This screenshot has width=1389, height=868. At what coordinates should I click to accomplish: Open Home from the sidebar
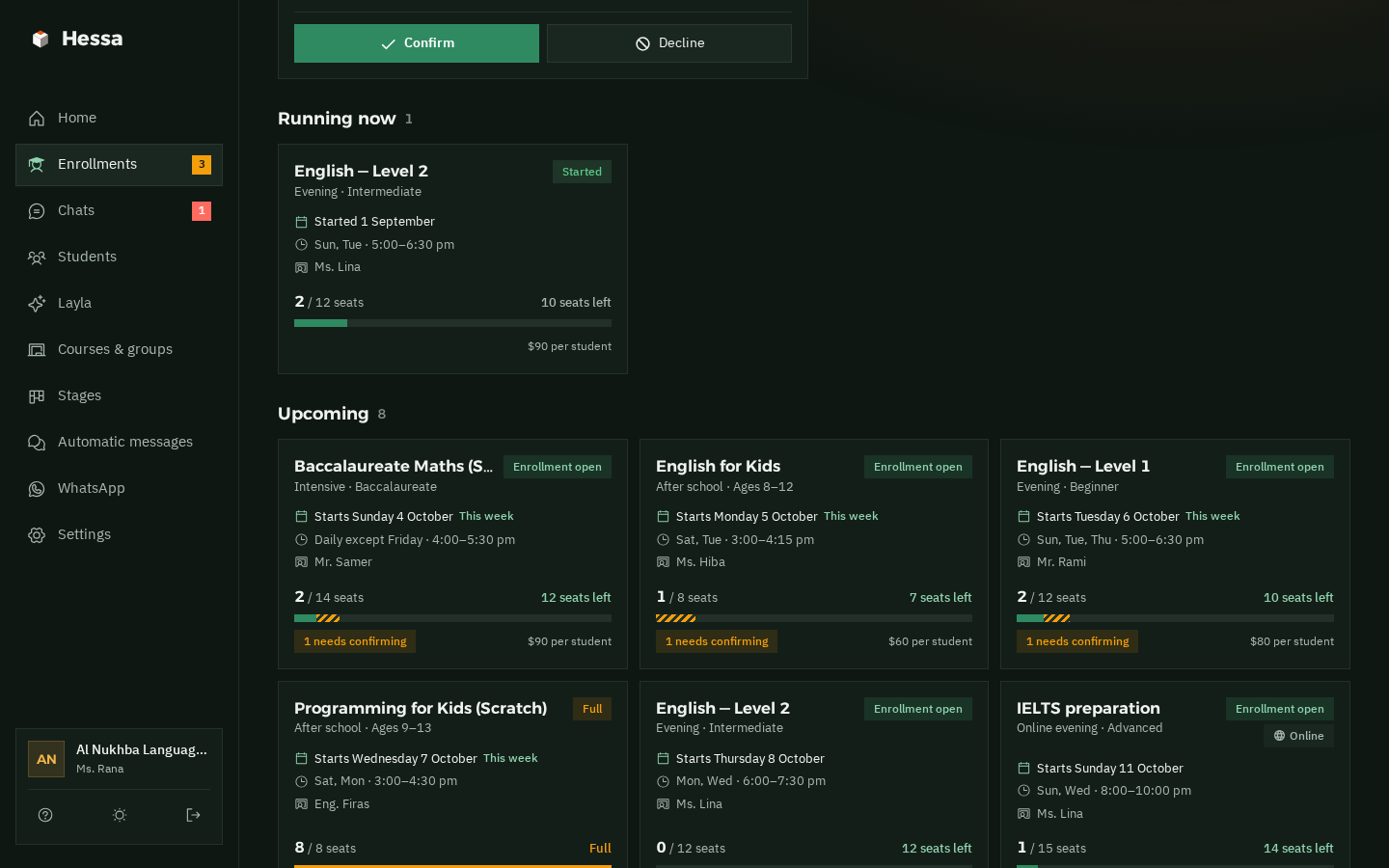[x=119, y=119]
